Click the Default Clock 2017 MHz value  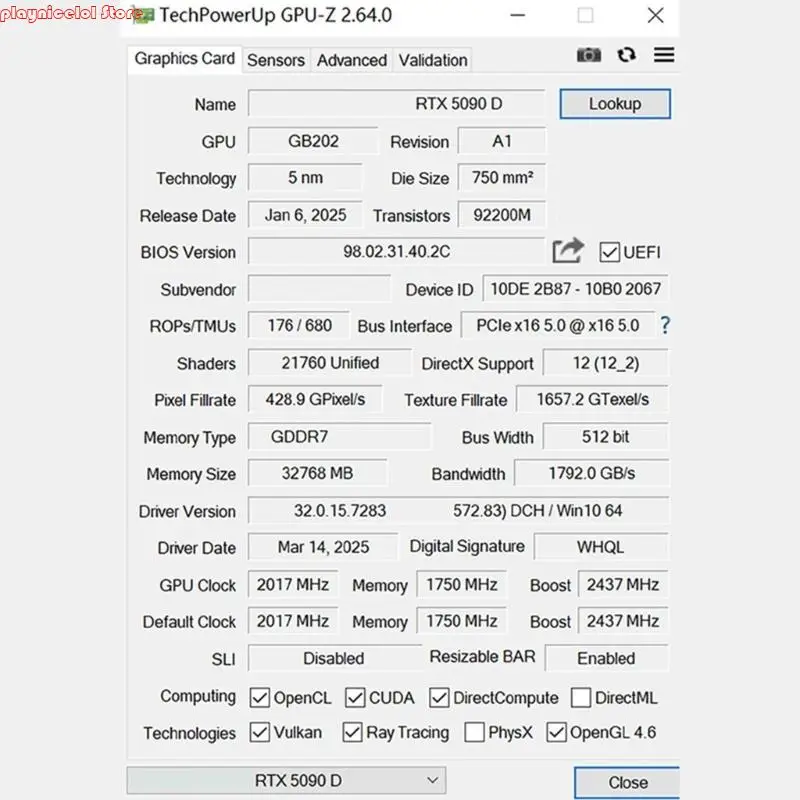pos(293,621)
